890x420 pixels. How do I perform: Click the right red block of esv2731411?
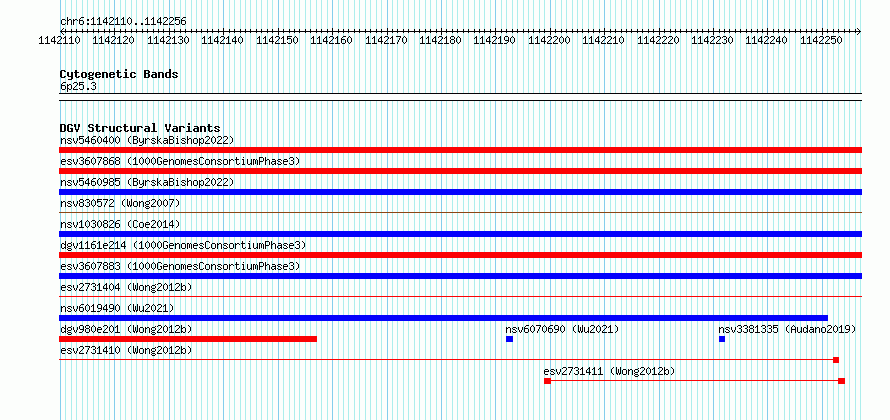pyautogui.click(x=841, y=381)
